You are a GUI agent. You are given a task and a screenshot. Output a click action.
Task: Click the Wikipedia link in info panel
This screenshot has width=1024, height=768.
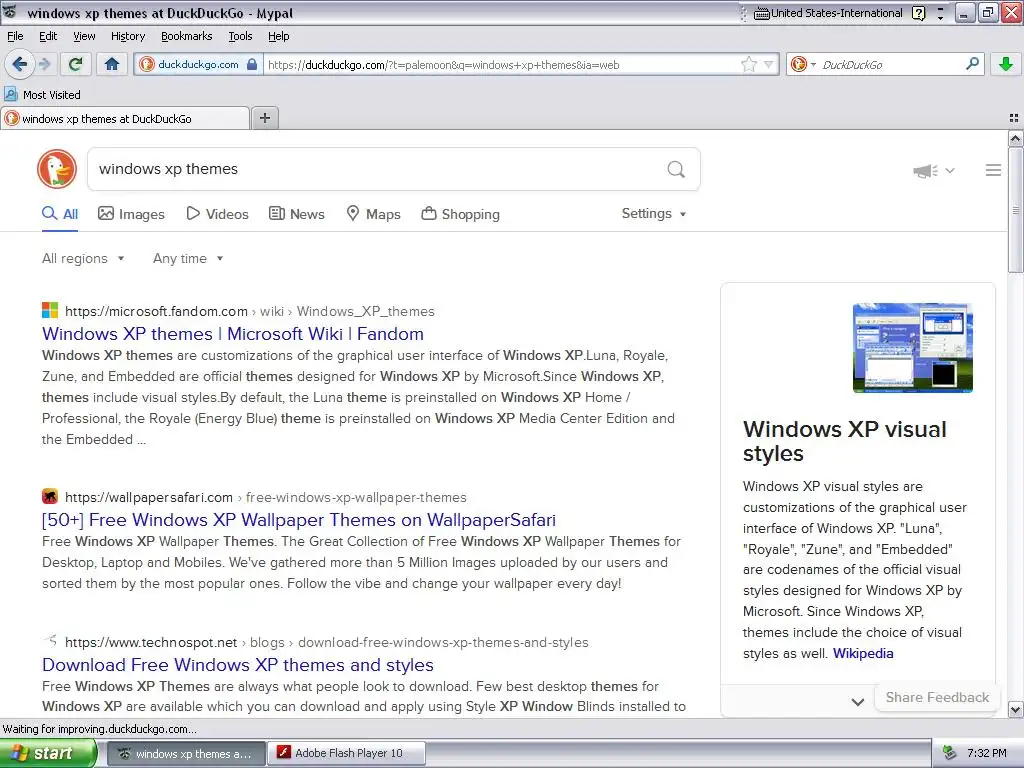click(x=863, y=653)
